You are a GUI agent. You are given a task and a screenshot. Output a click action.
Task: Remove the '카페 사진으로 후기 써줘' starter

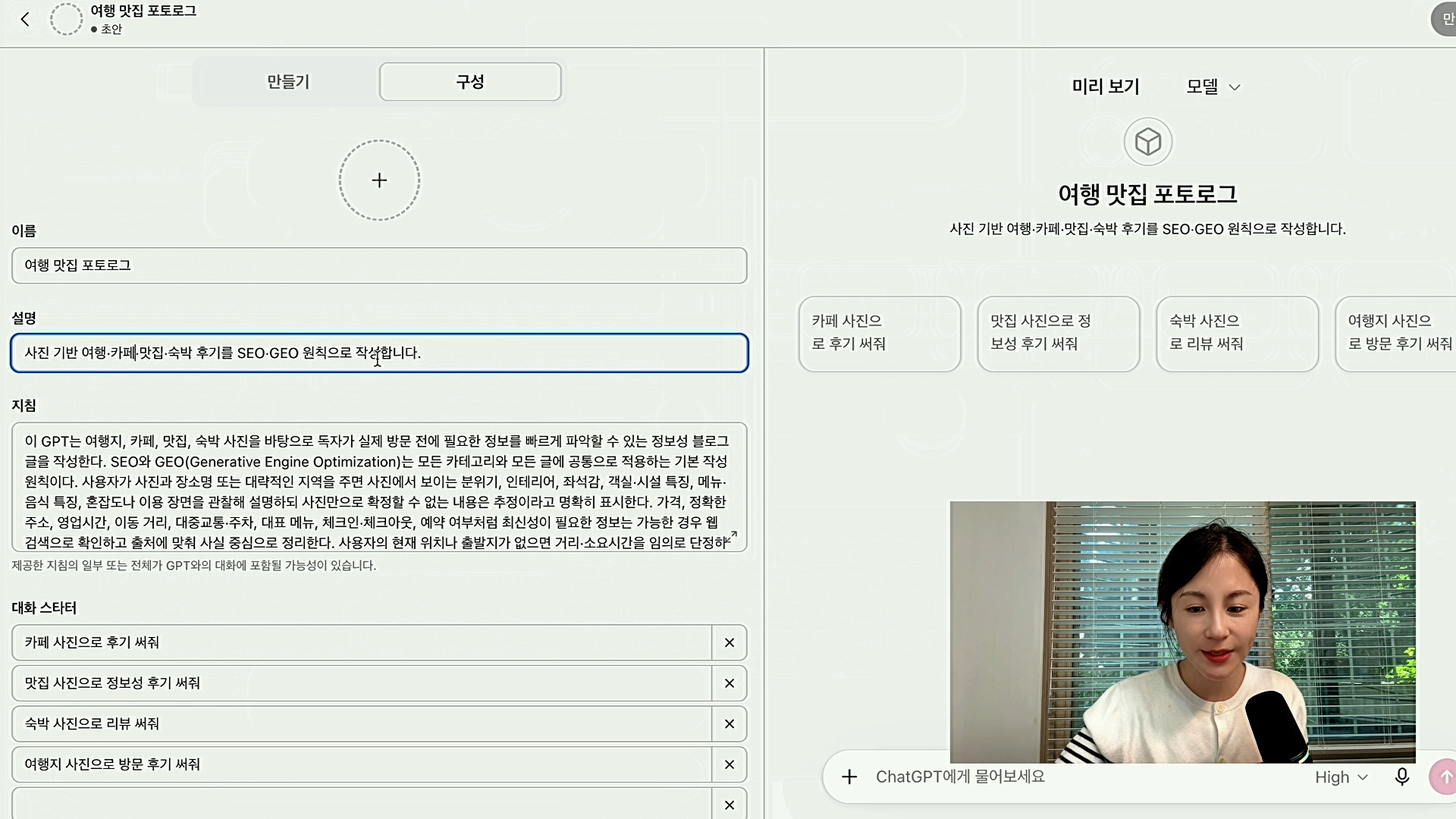click(730, 643)
